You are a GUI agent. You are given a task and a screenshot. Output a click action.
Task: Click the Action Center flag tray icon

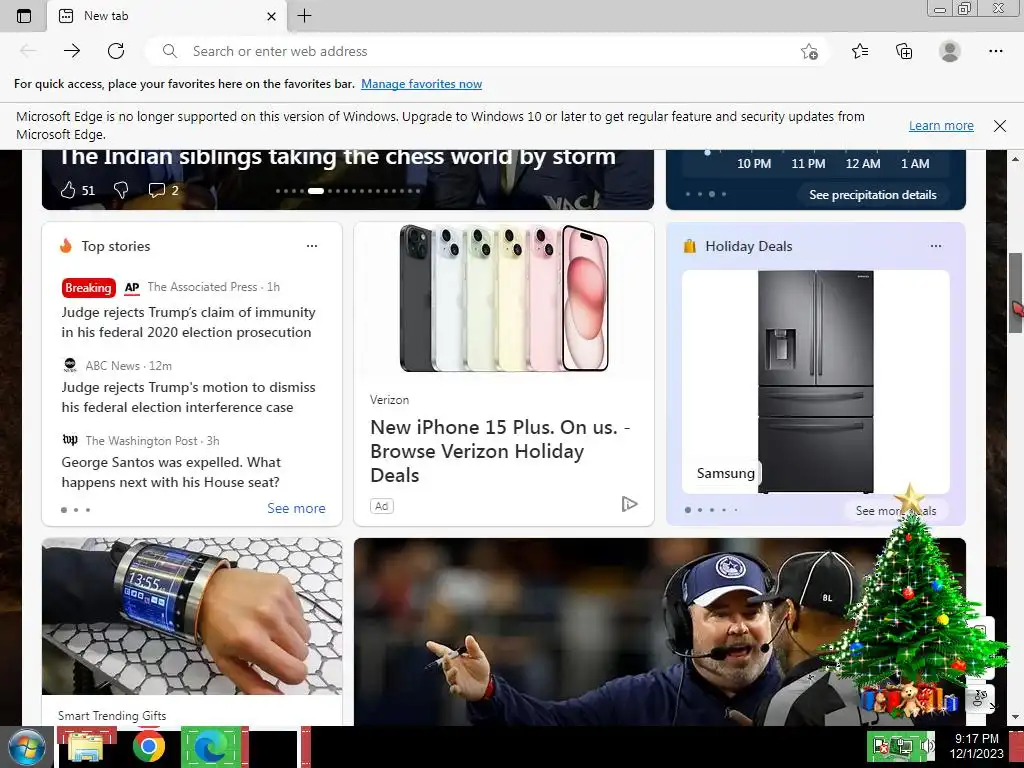coord(882,746)
